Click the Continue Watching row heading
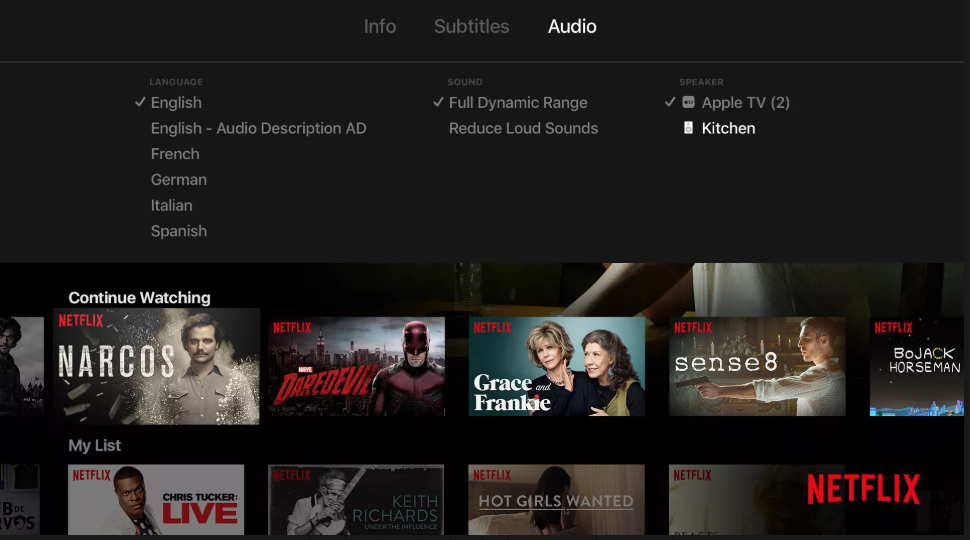Viewport: 970px width, 540px height. pyautogui.click(x=139, y=298)
